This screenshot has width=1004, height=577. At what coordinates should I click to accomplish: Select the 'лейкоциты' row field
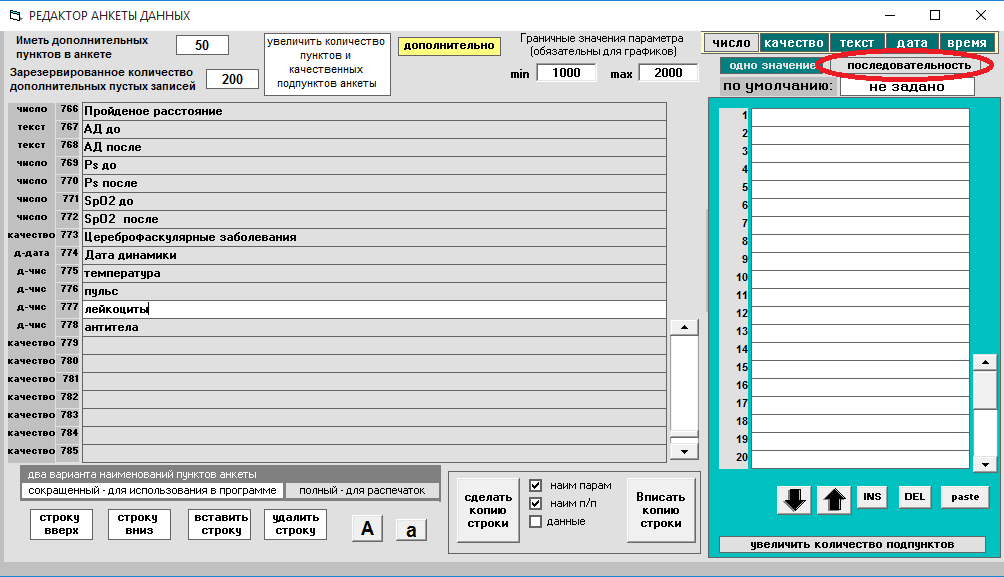pyautogui.click(x=374, y=309)
